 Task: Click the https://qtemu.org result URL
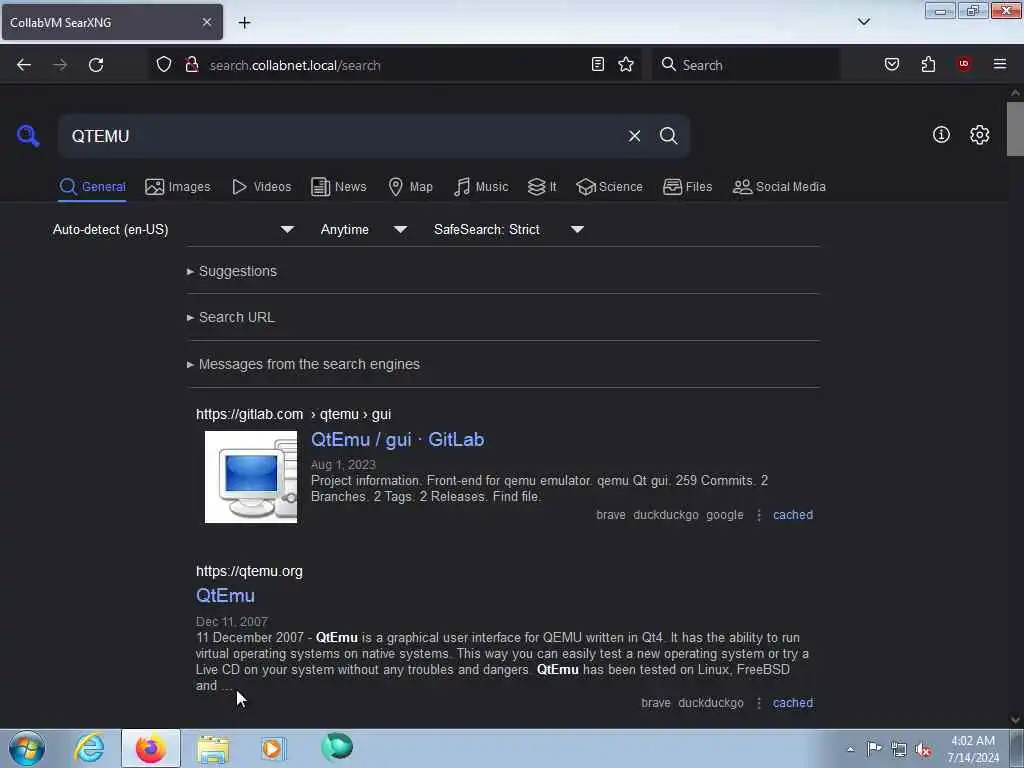pos(249,571)
